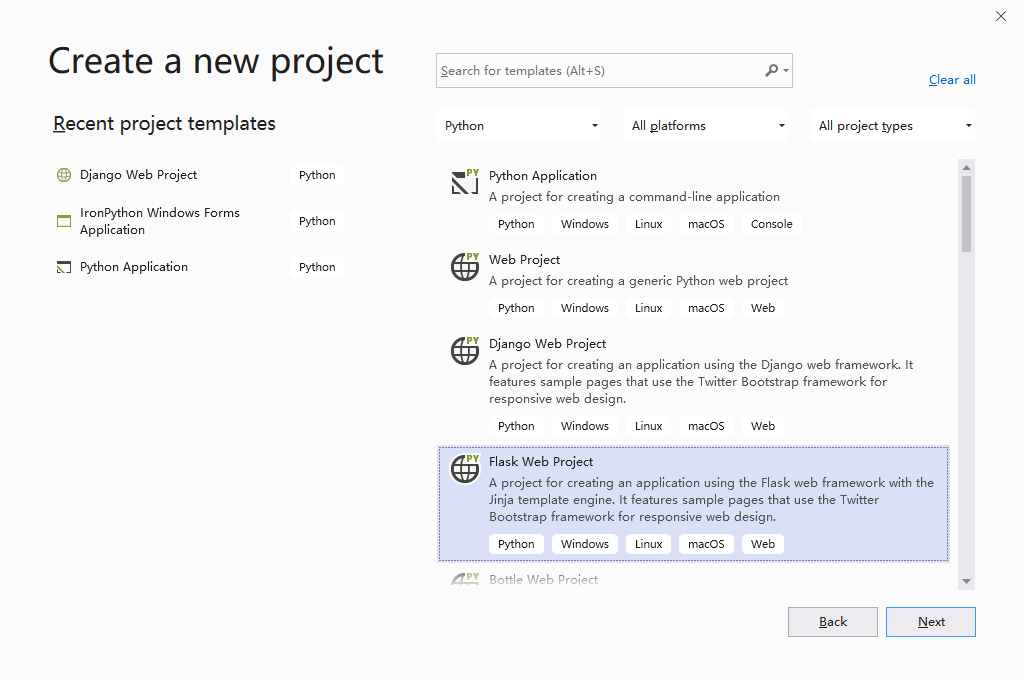This screenshot has width=1024, height=680.
Task: Click the Linux tag under Django Web Project
Action: tap(648, 426)
